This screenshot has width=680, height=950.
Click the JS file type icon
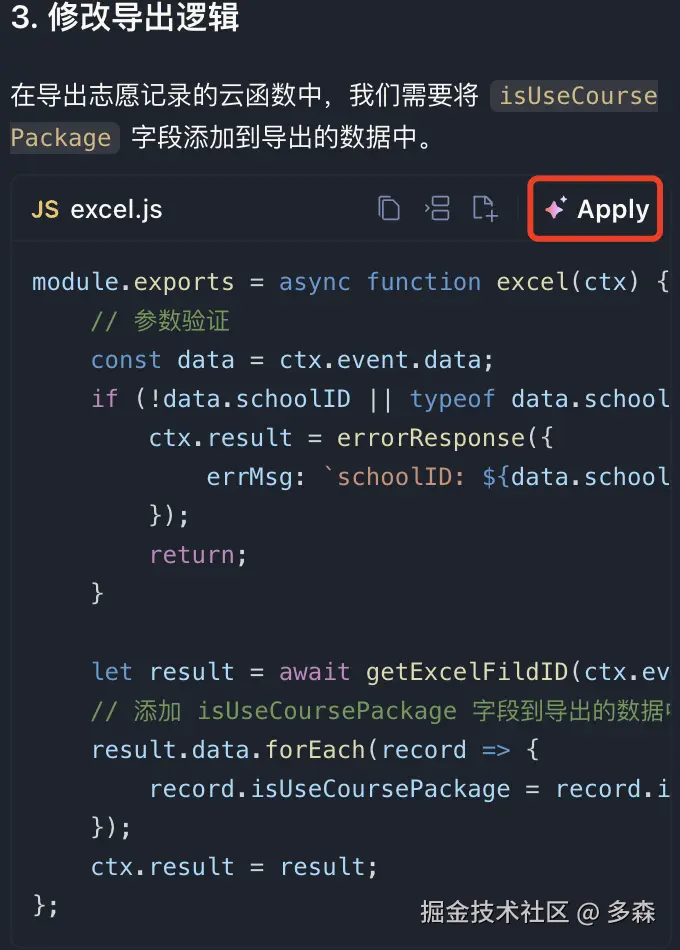pos(45,210)
